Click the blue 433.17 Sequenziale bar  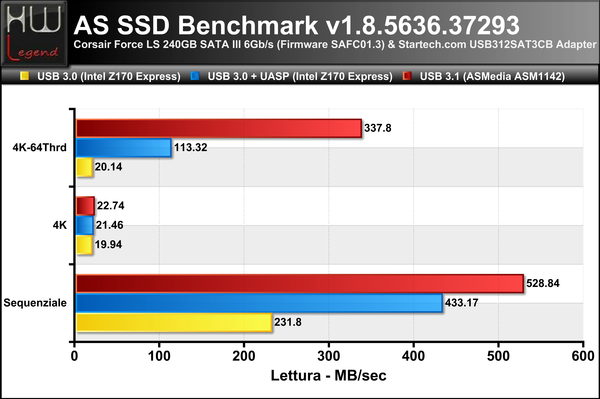pos(259,303)
